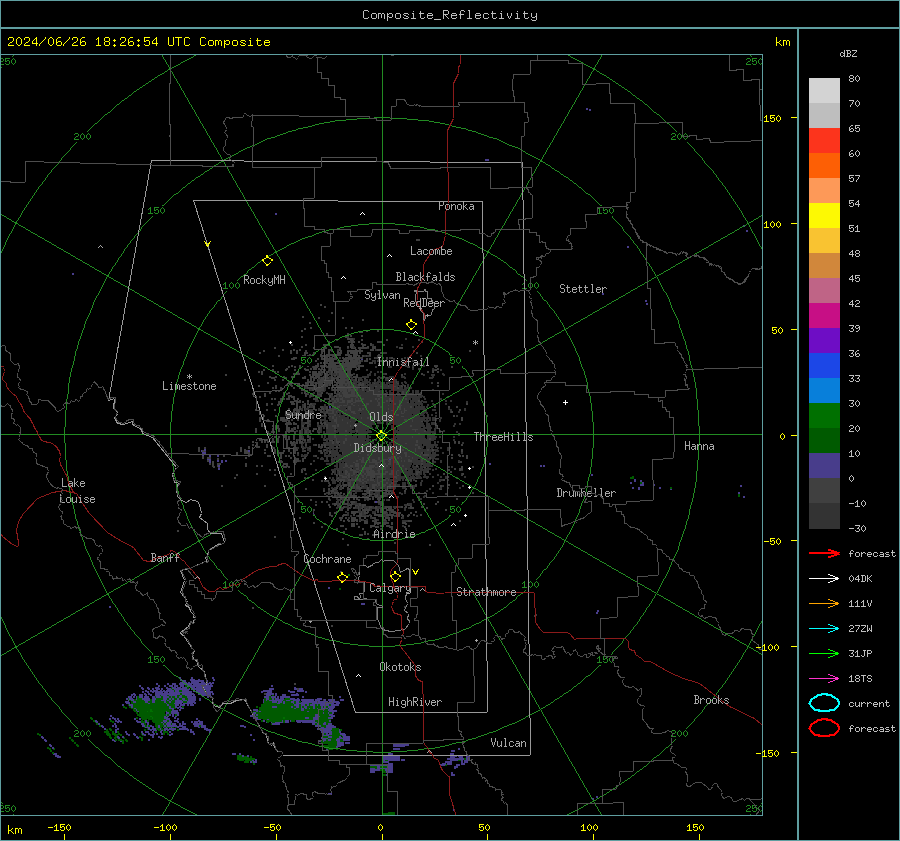Viewport: 900px width, 841px height.
Task: Click the yellow diamond marker at Didsbury radar center
Action: coord(382,436)
